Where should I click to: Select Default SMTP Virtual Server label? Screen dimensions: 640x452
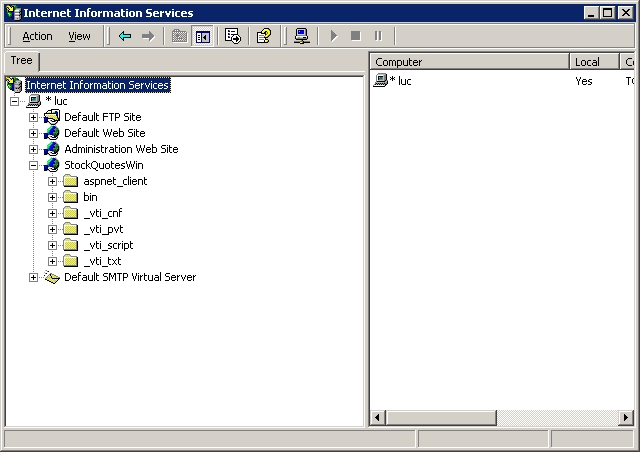point(130,277)
